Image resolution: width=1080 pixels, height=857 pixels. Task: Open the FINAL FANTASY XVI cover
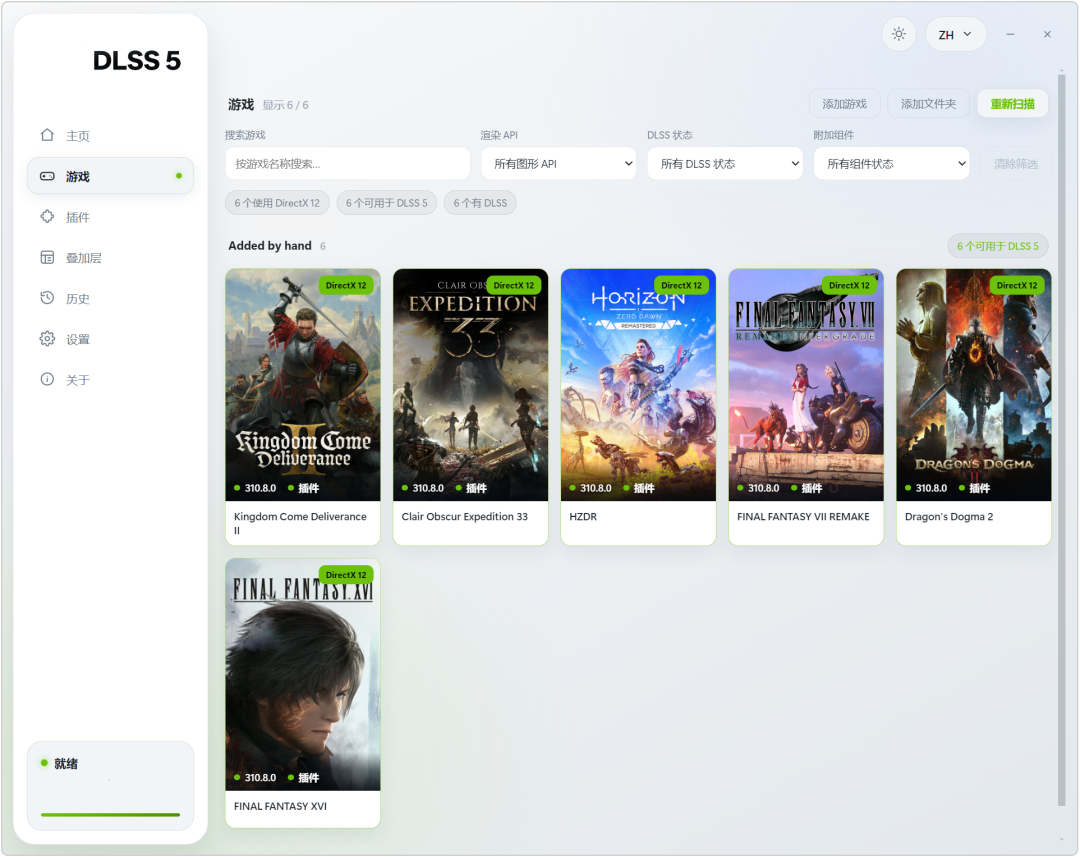click(x=303, y=674)
